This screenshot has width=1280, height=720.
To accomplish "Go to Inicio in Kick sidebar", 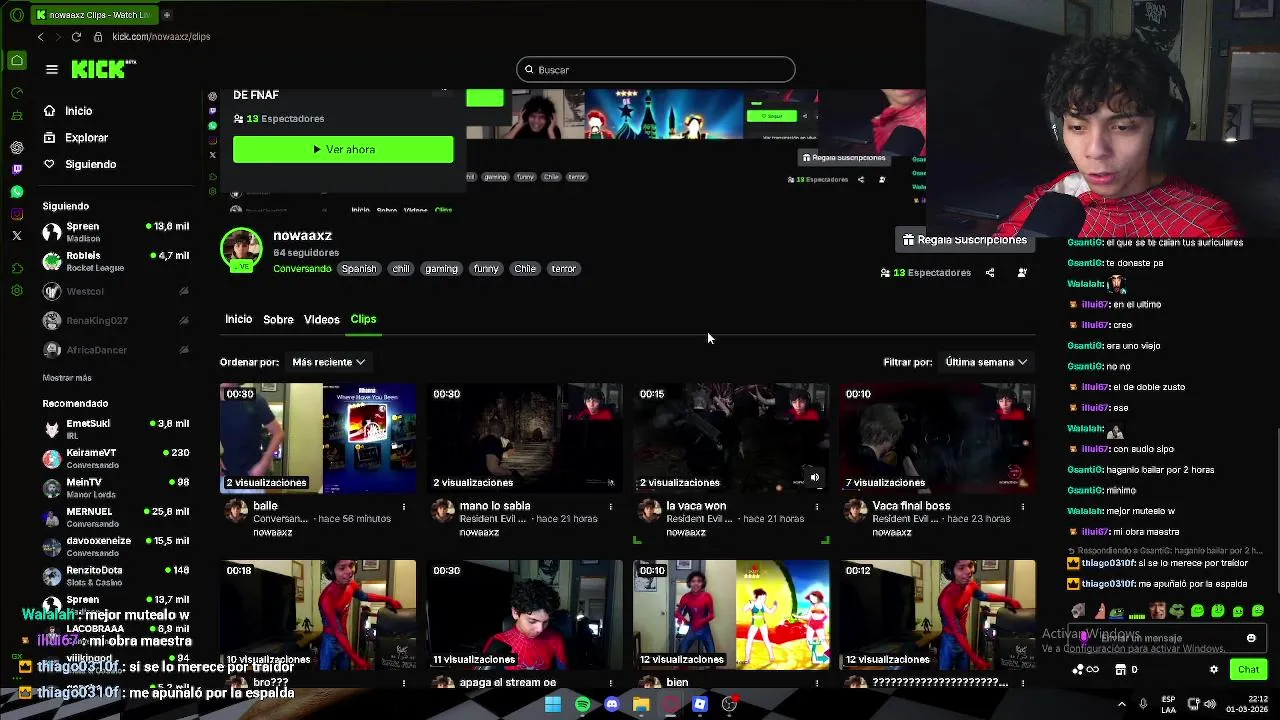I will pos(79,111).
